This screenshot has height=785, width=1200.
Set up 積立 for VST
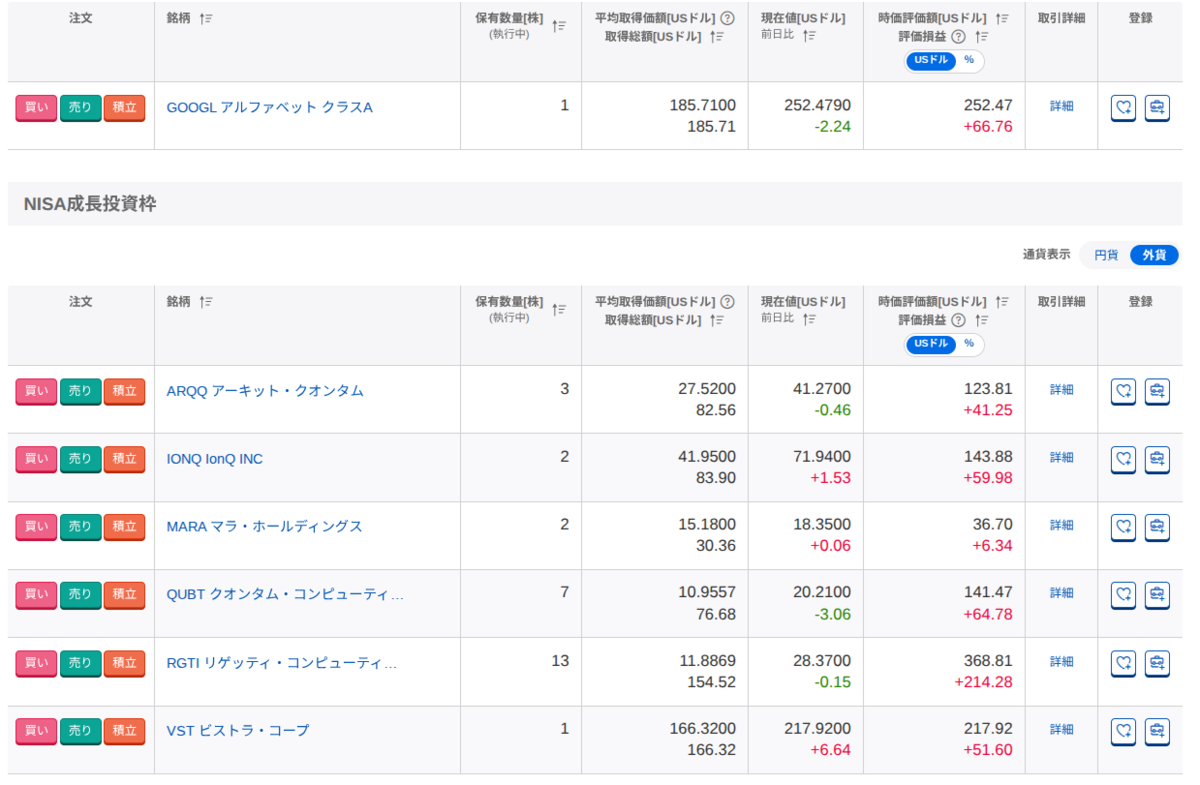click(x=124, y=731)
